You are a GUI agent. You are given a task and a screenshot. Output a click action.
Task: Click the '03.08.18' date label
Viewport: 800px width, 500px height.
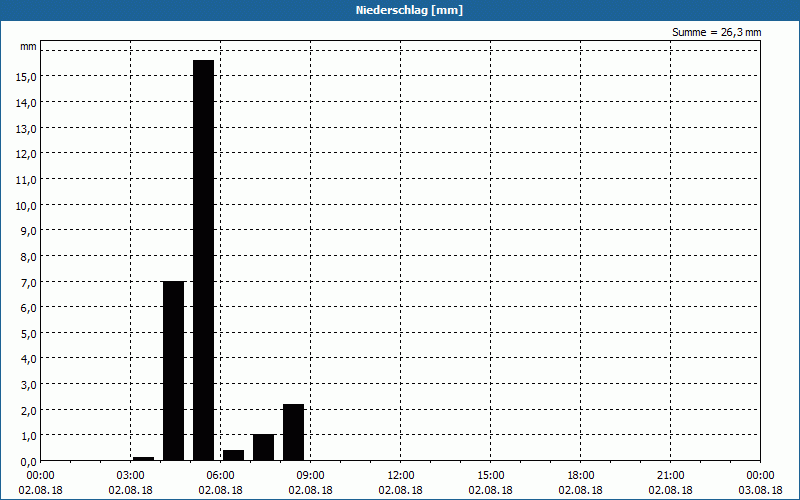click(760, 490)
